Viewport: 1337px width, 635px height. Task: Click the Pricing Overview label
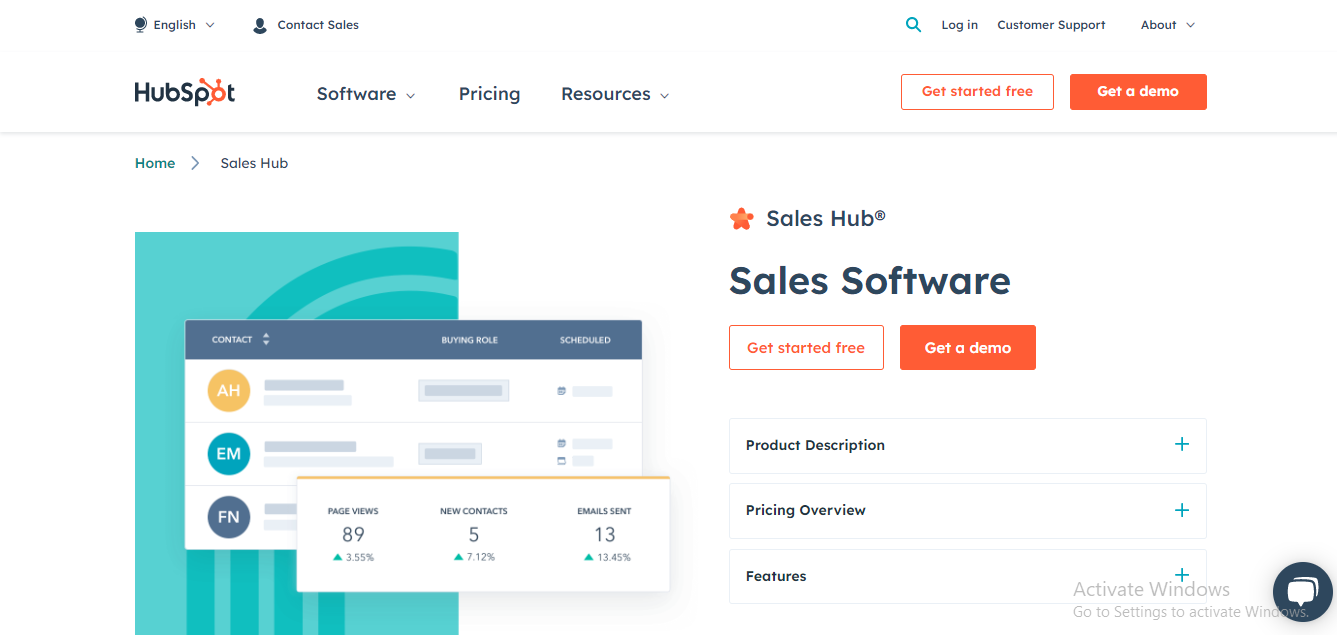pyautogui.click(x=806, y=510)
